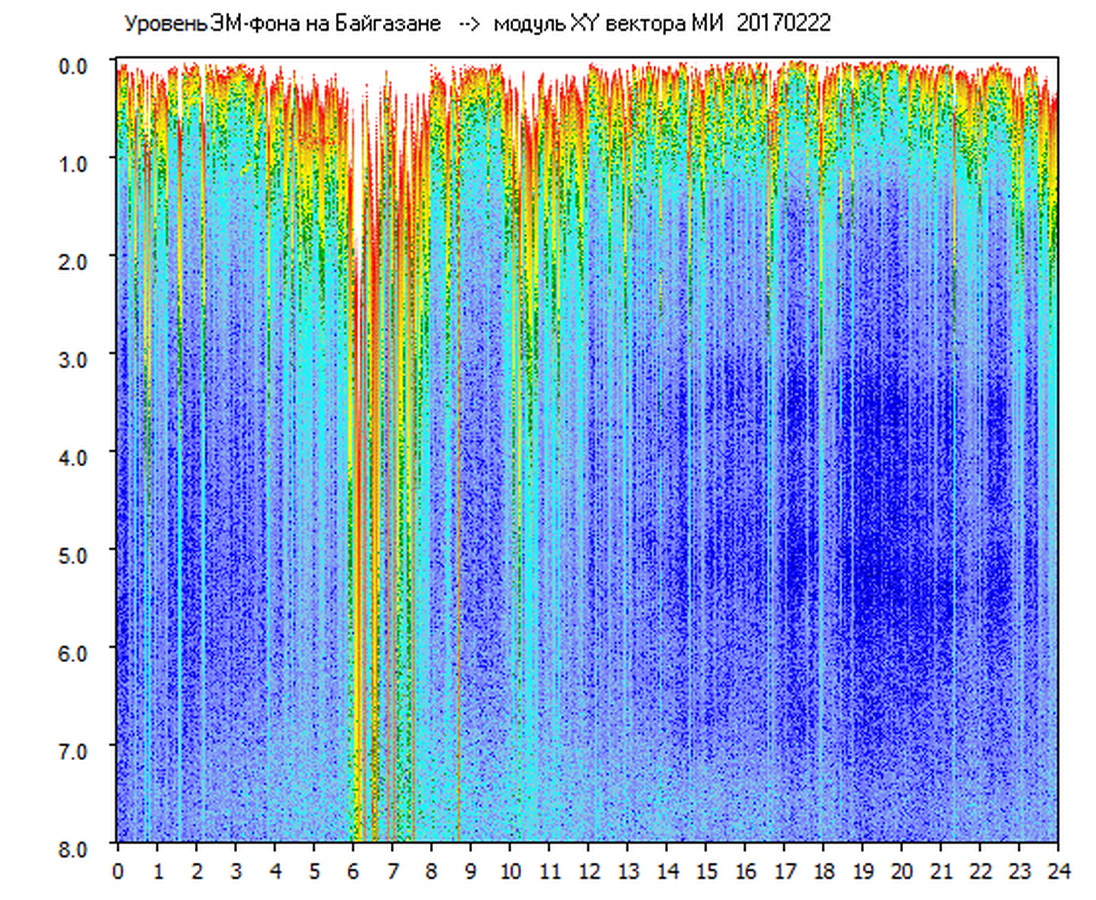Image resolution: width=1096 pixels, height=900 pixels.
Task: Select the hour 3 label on x-axis
Action: pyautogui.click(x=236, y=871)
